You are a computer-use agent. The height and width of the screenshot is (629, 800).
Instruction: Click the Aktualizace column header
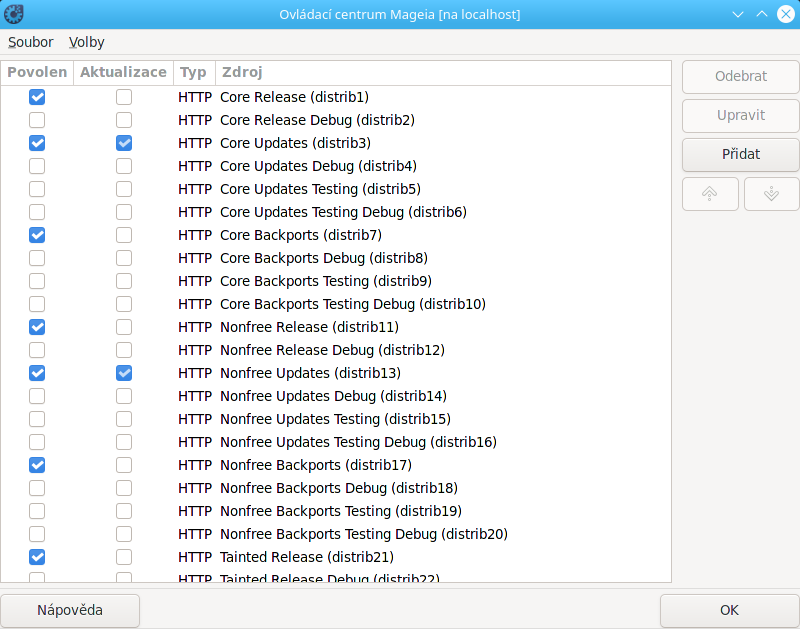tap(123, 72)
